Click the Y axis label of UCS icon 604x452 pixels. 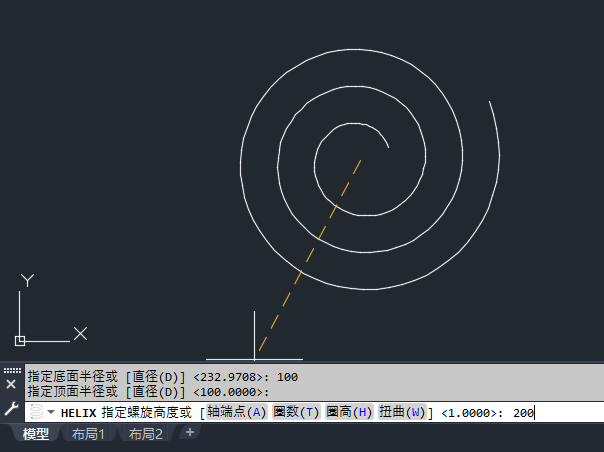pyautogui.click(x=27, y=280)
